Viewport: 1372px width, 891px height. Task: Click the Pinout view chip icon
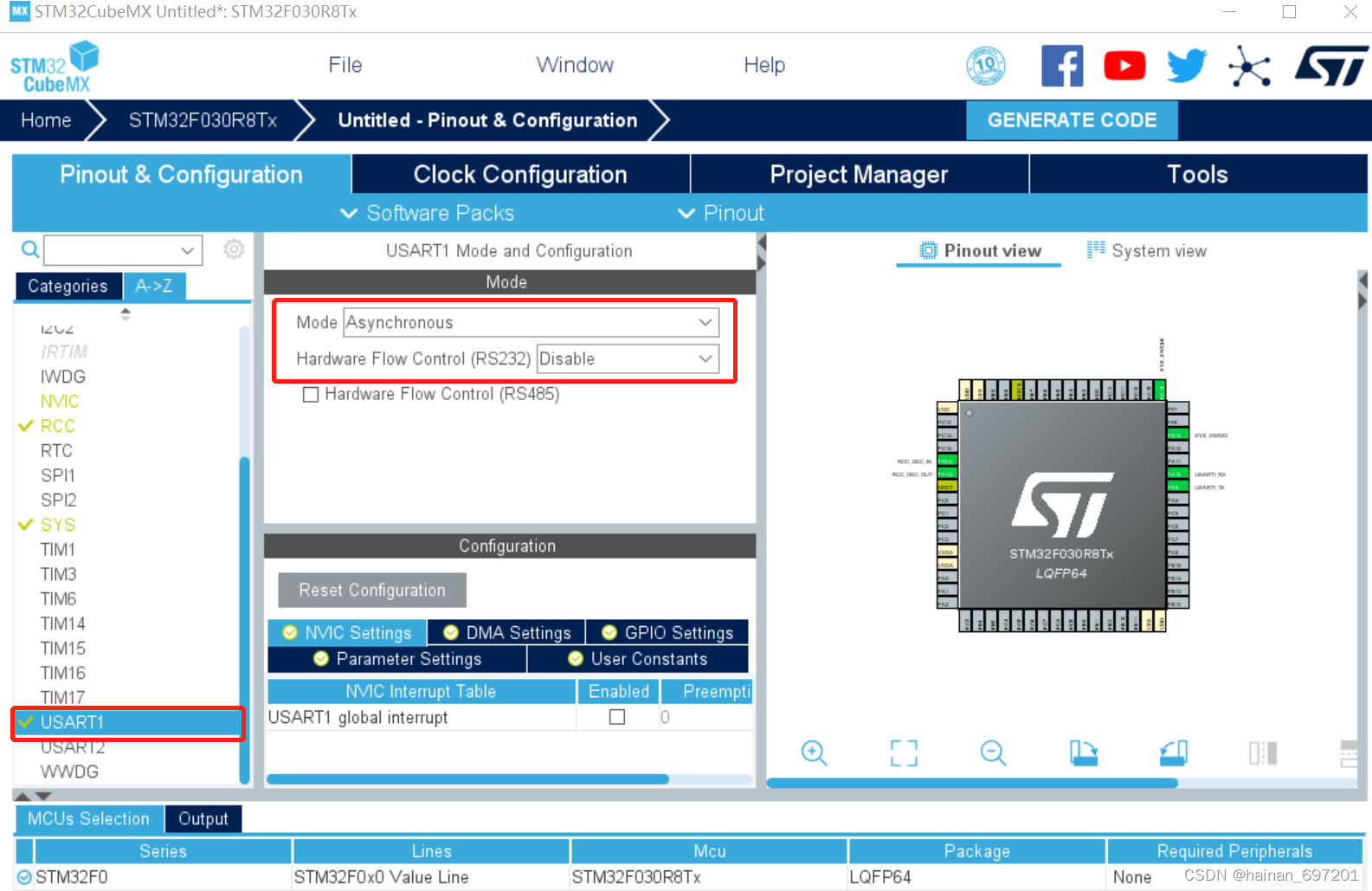928,250
